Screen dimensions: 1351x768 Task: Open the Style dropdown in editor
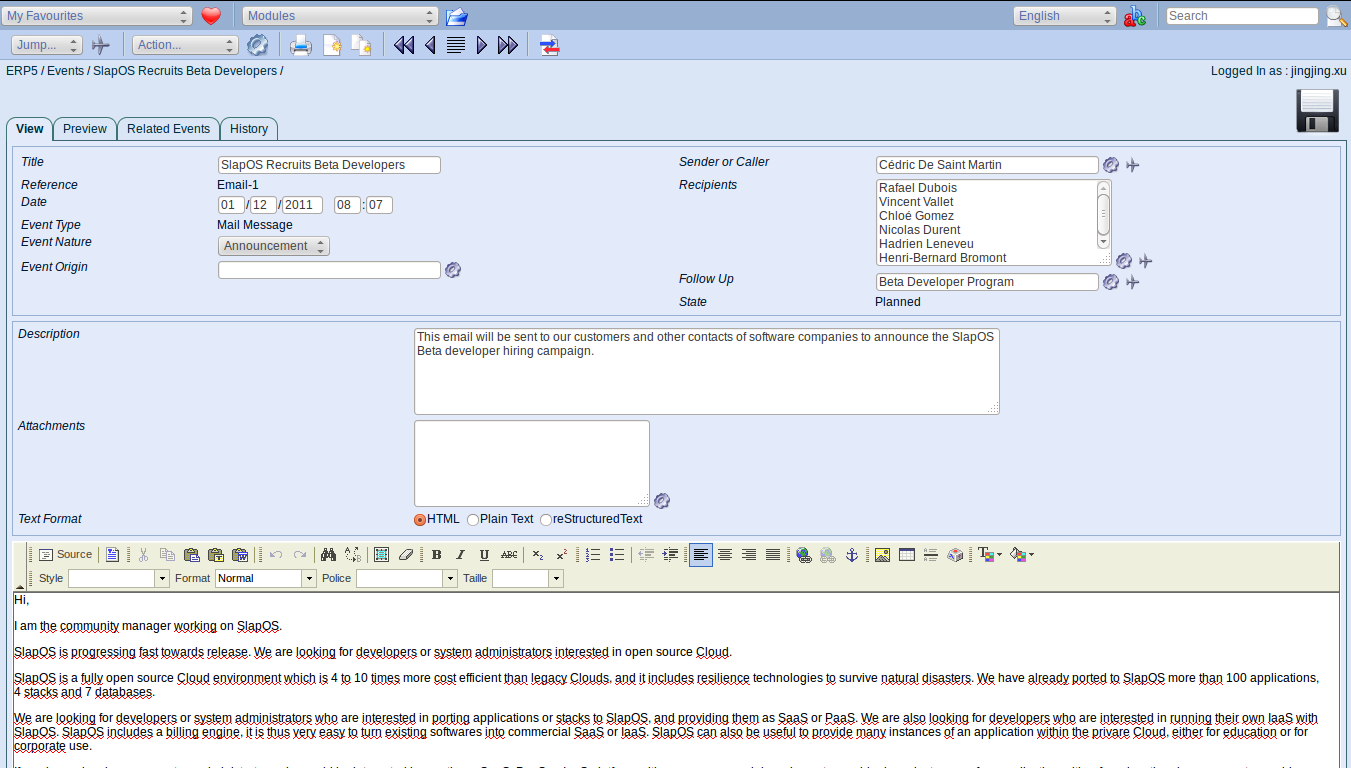119,579
